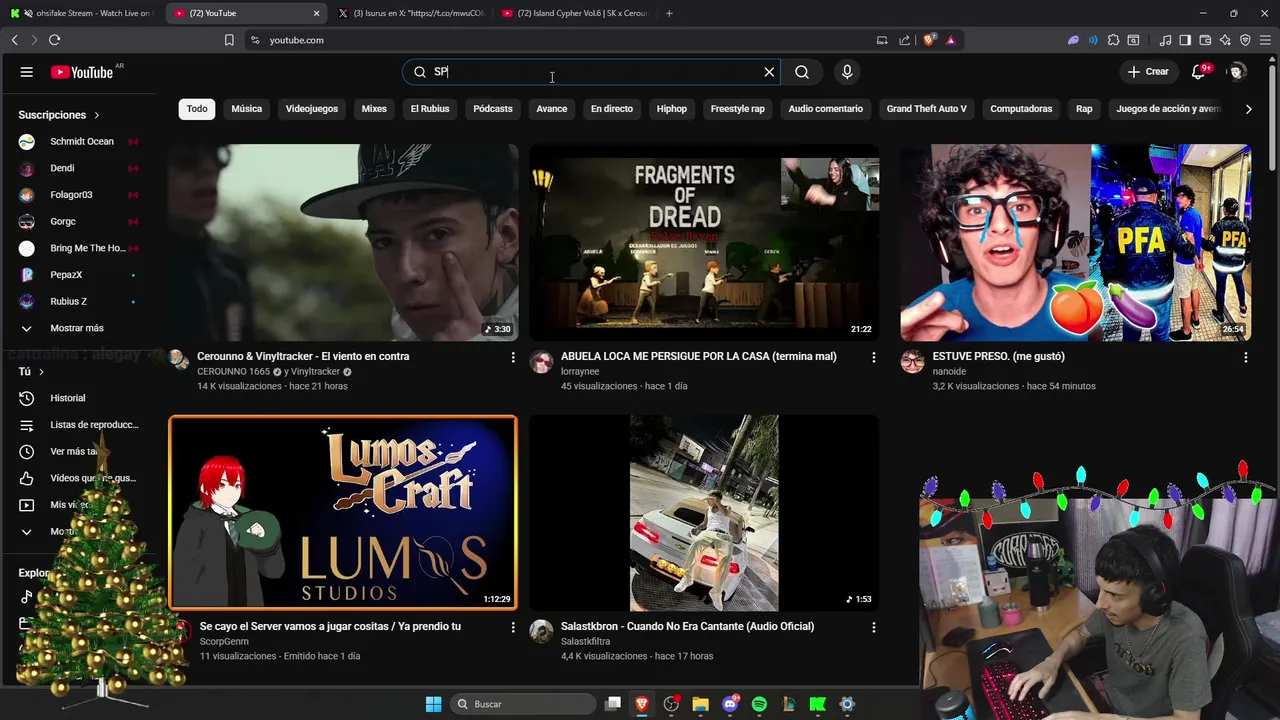Screen dimensions: 1280x720
Task: Bookmark this page
Action: [x=229, y=40]
